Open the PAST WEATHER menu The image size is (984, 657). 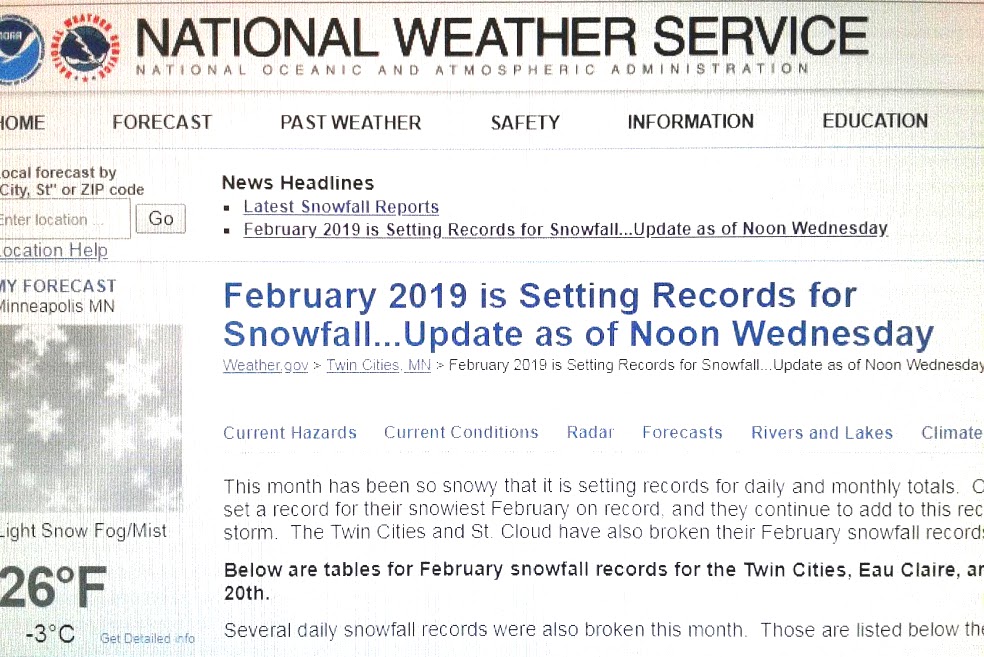[x=350, y=123]
